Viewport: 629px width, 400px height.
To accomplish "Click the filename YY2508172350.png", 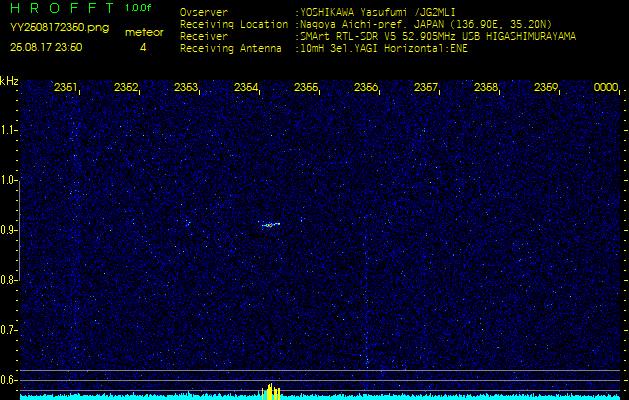I will click(59, 28).
